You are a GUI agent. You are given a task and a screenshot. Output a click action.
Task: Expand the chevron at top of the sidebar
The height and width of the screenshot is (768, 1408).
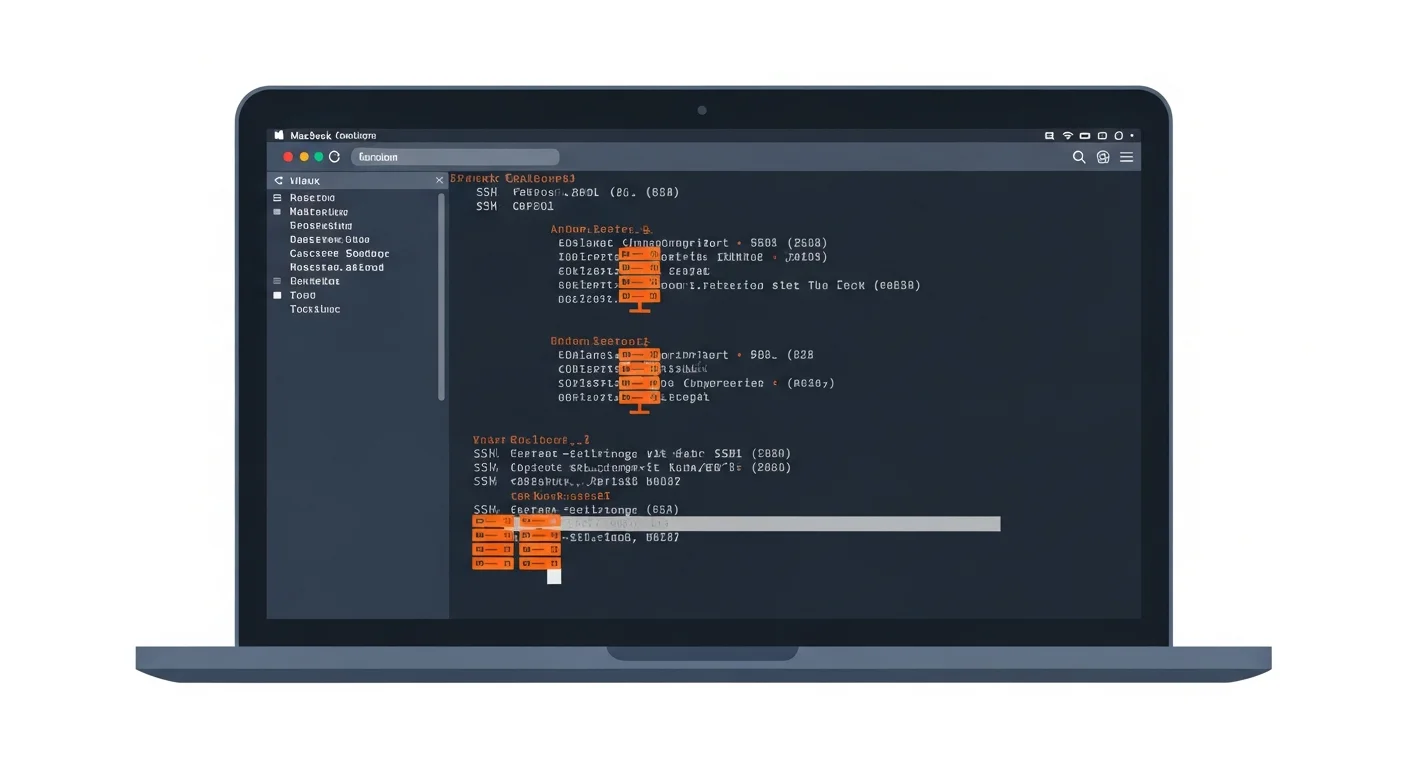pyautogui.click(x=278, y=180)
